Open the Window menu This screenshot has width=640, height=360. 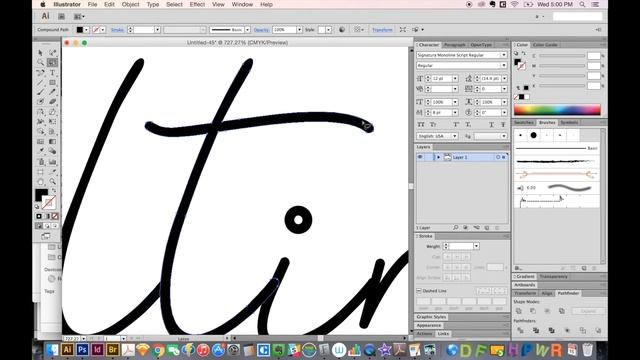(242, 4)
